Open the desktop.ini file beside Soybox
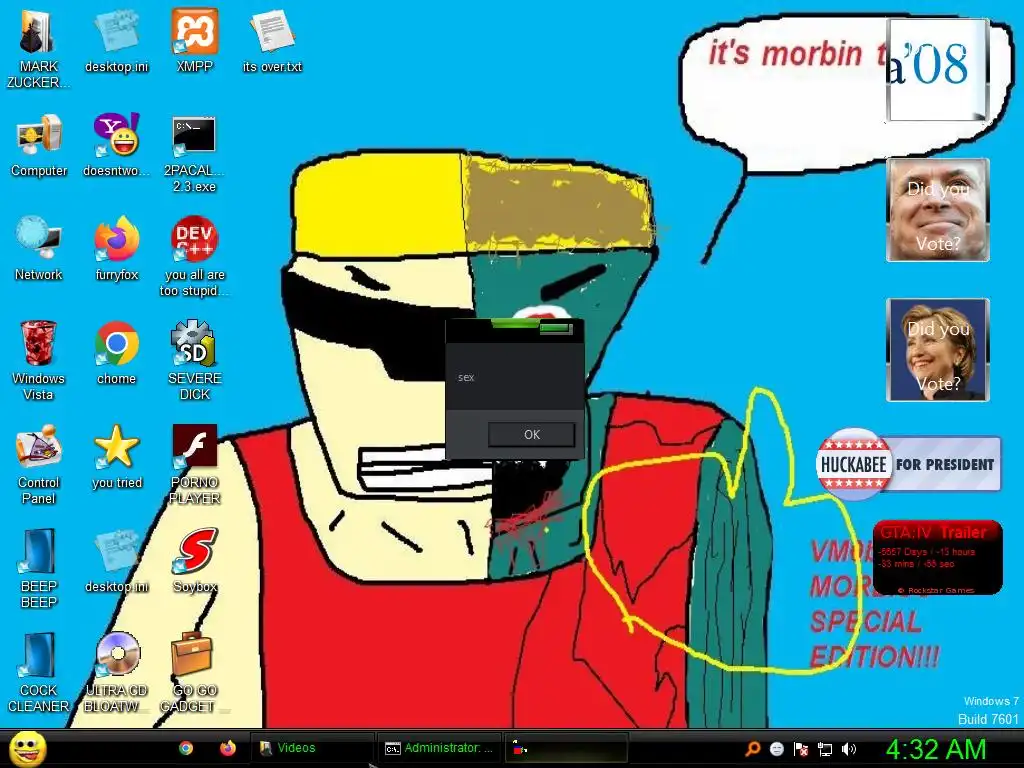The height and width of the screenshot is (768, 1024). [x=116, y=561]
